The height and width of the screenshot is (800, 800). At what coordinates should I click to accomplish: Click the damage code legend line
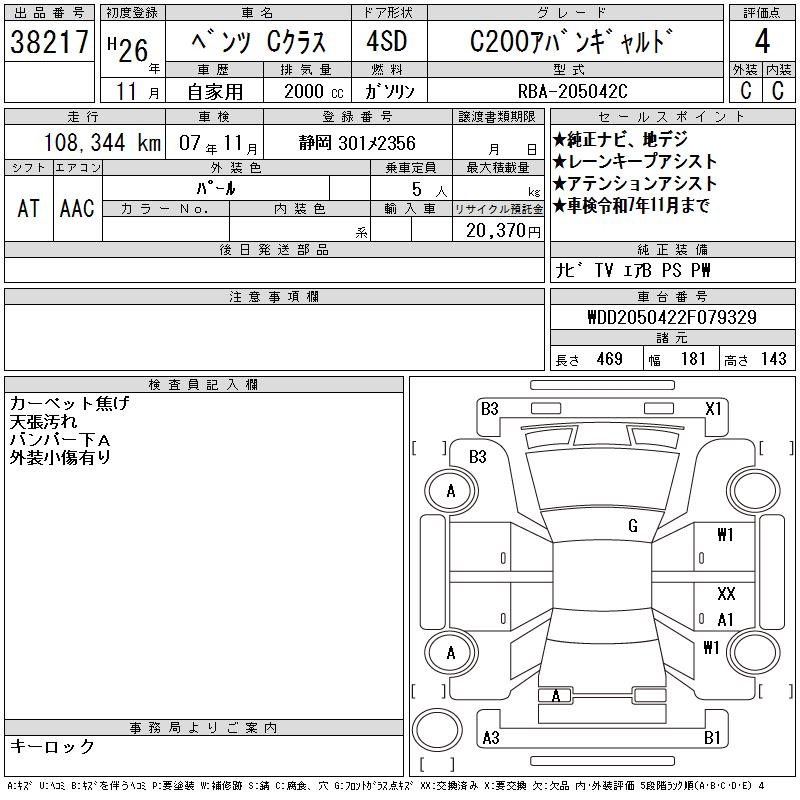click(x=386, y=786)
